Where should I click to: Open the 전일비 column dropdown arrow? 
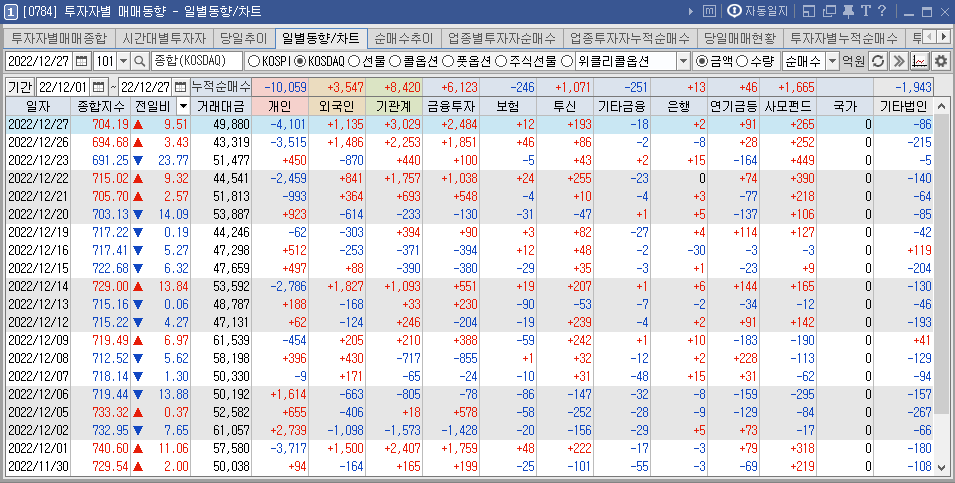click(x=183, y=106)
